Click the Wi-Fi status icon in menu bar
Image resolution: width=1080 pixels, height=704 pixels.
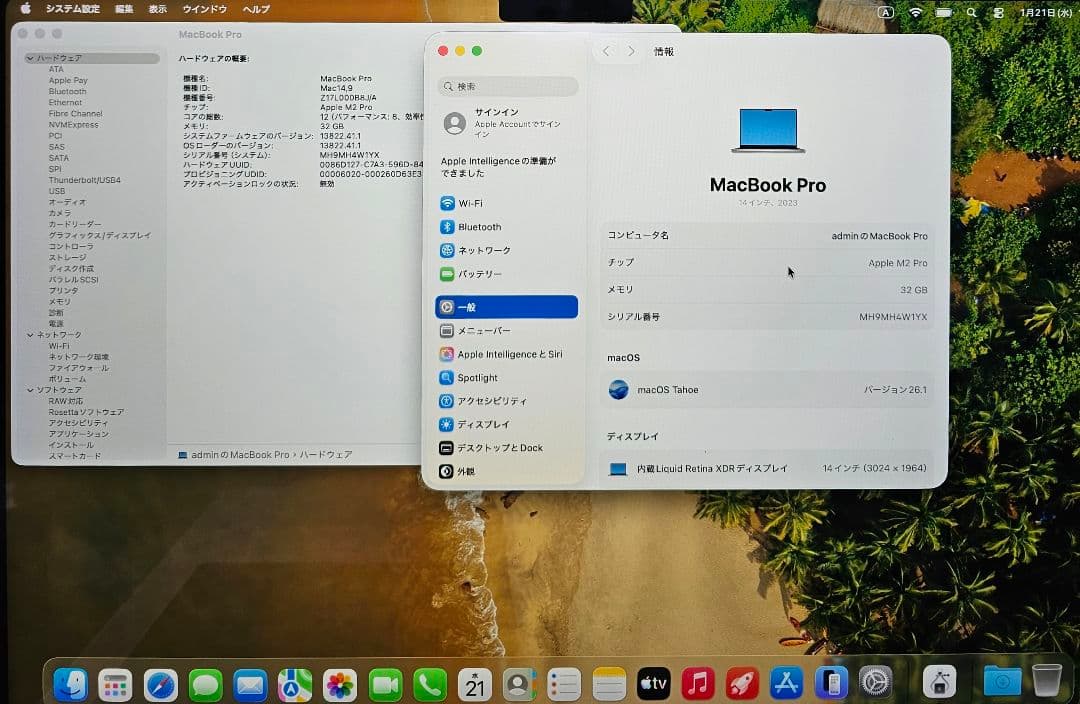point(916,12)
